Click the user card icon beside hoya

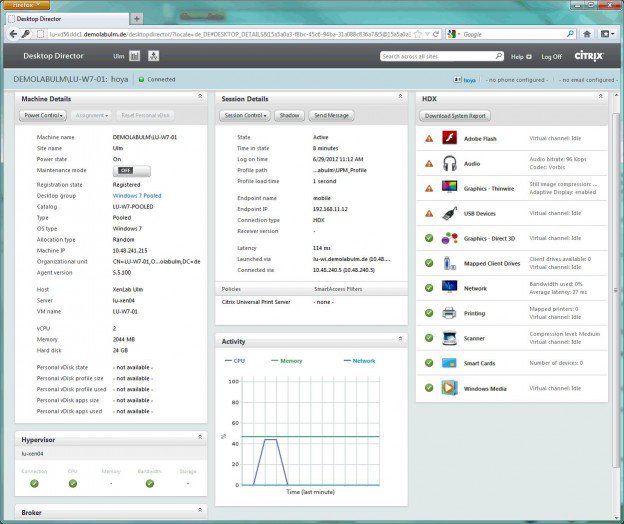click(457, 80)
